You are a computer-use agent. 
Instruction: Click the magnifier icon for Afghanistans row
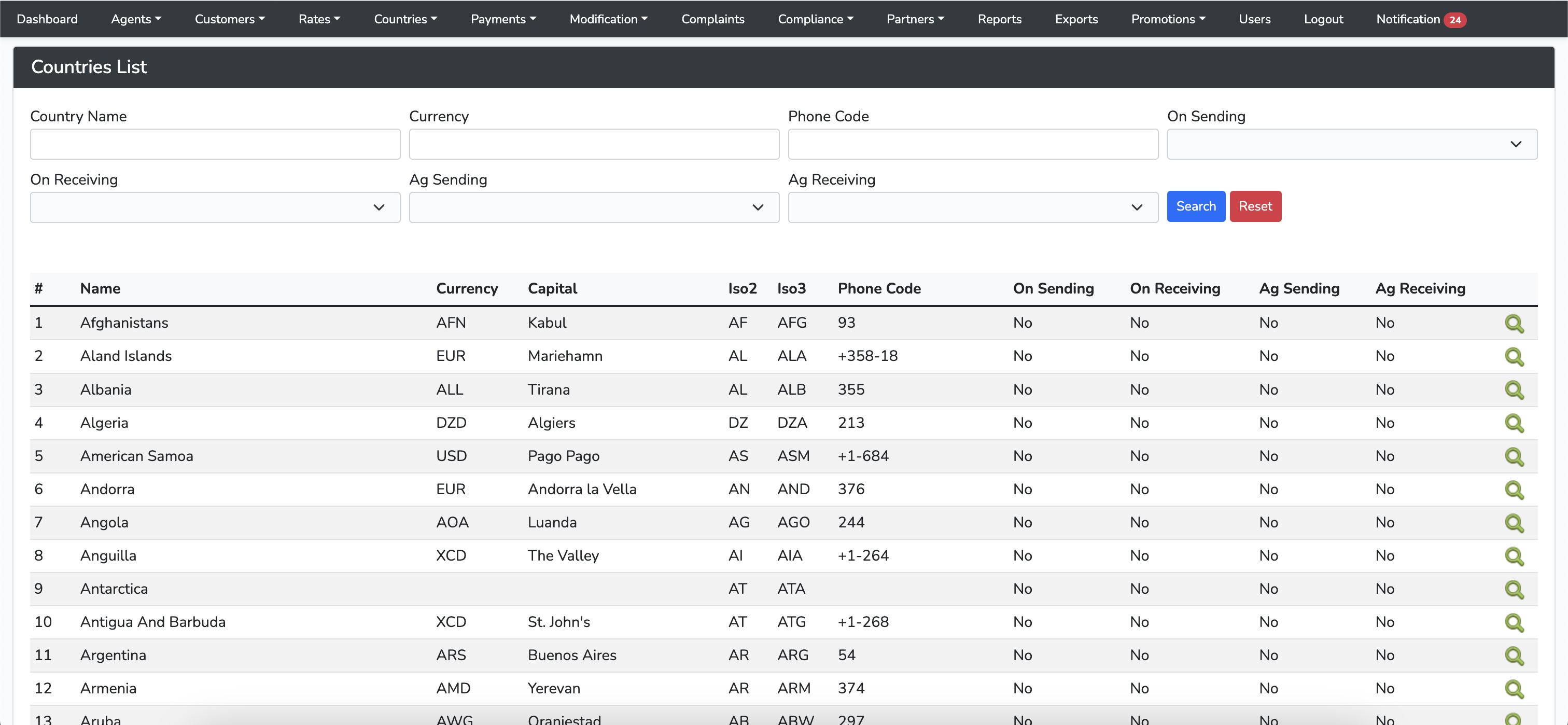(x=1514, y=323)
